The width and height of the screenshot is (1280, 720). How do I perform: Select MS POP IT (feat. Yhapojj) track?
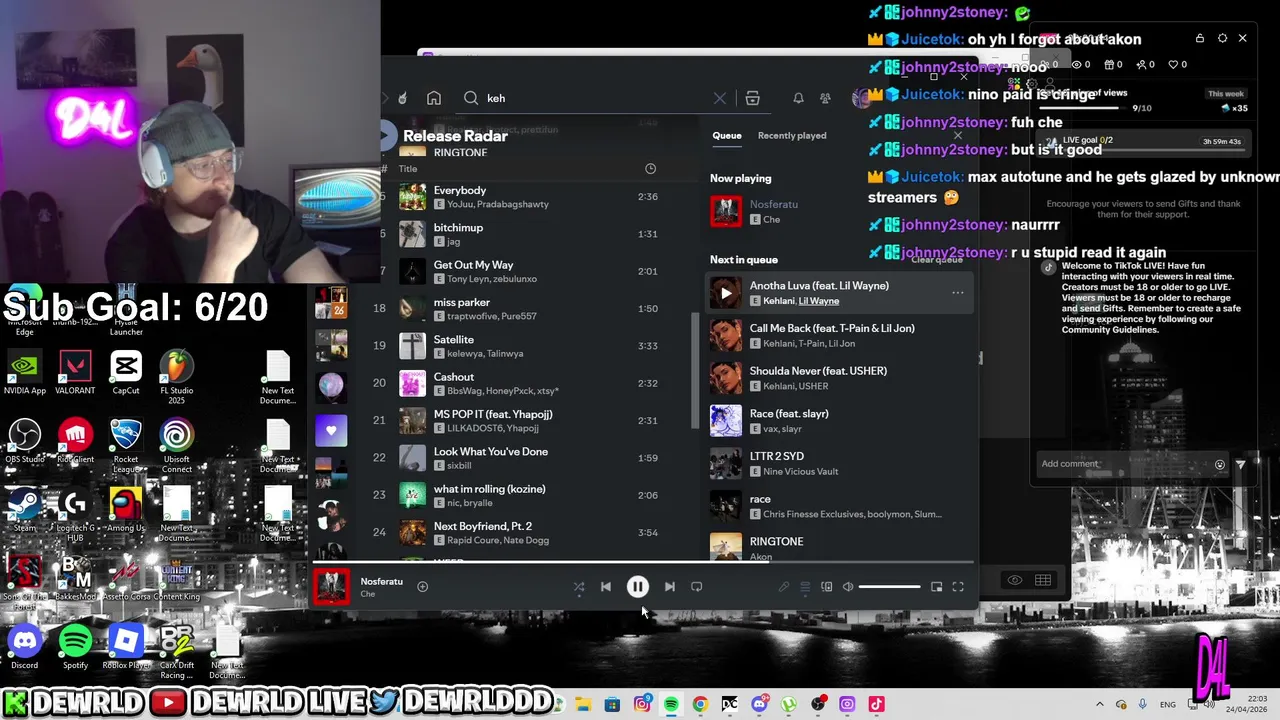coord(530,421)
